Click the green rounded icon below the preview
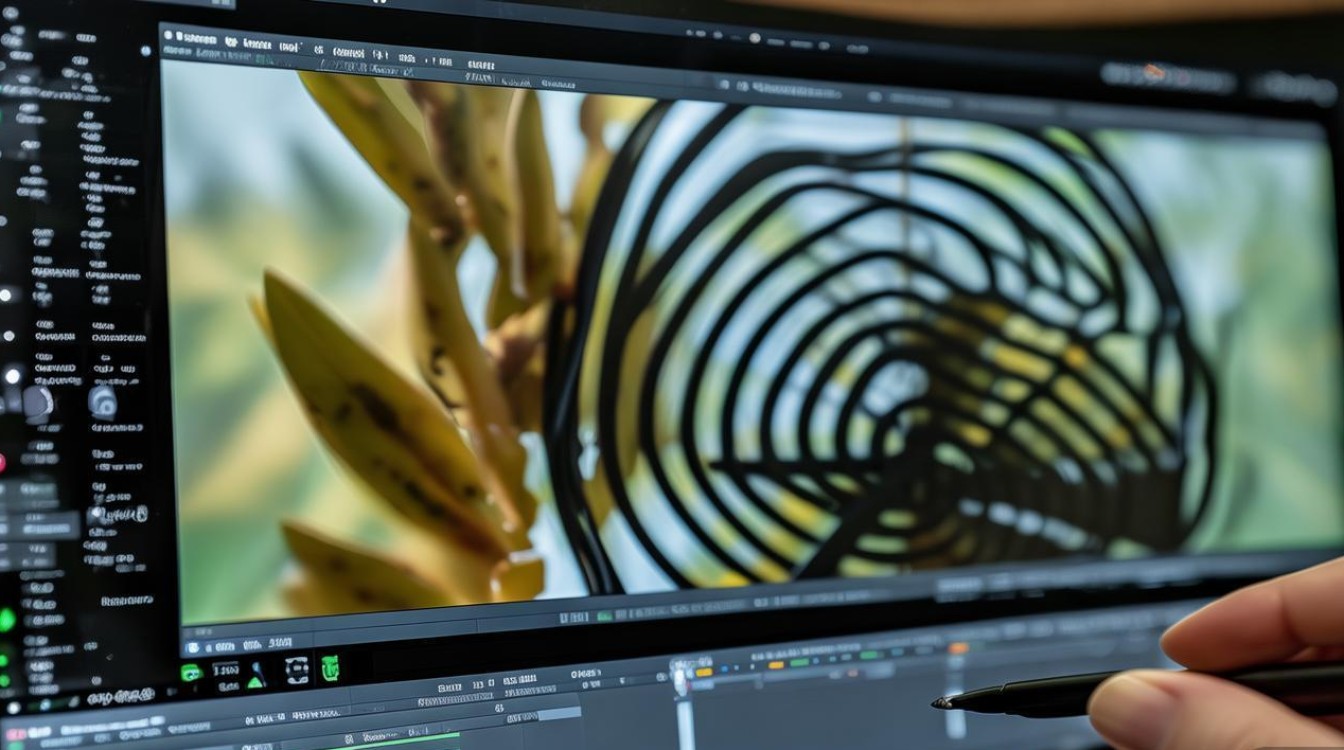The width and height of the screenshot is (1344, 750). [x=192, y=672]
